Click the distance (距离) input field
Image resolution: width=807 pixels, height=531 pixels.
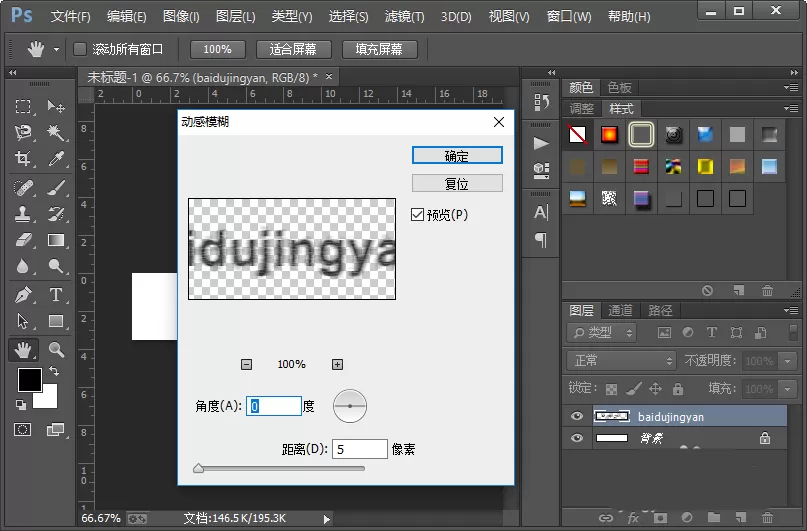[x=359, y=449]
